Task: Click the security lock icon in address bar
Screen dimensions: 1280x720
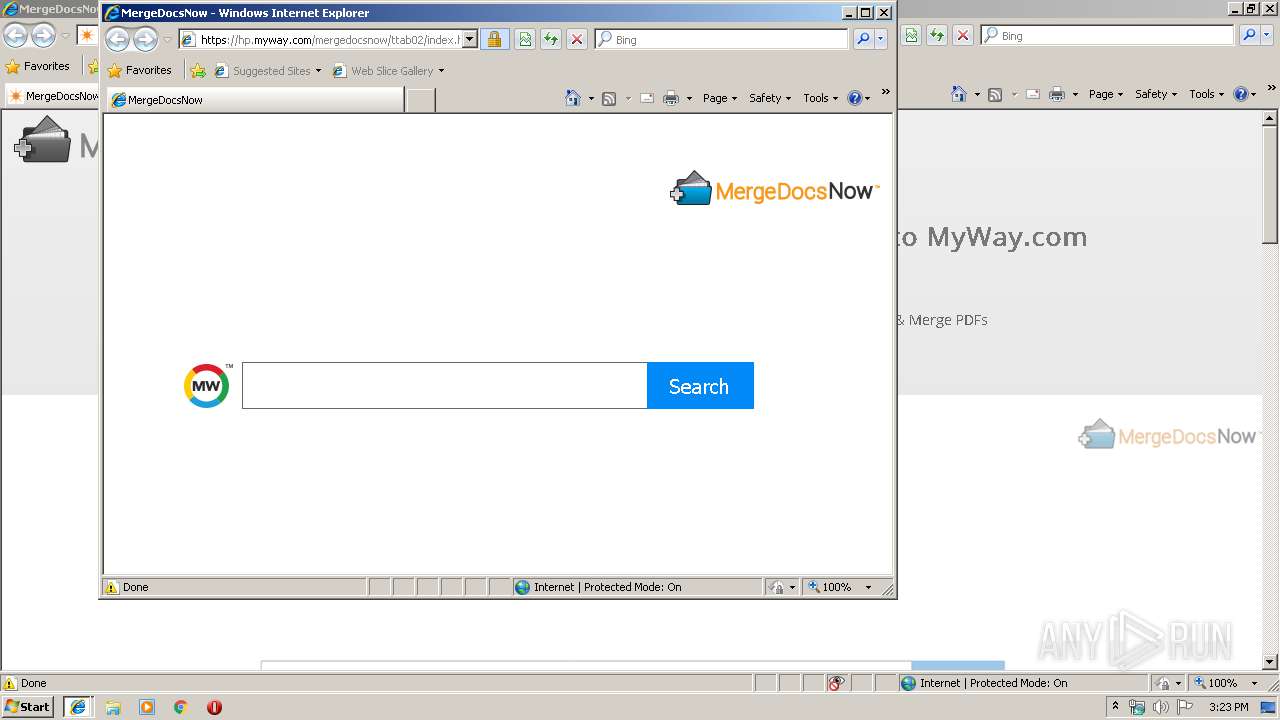Action: click(494, 39)
